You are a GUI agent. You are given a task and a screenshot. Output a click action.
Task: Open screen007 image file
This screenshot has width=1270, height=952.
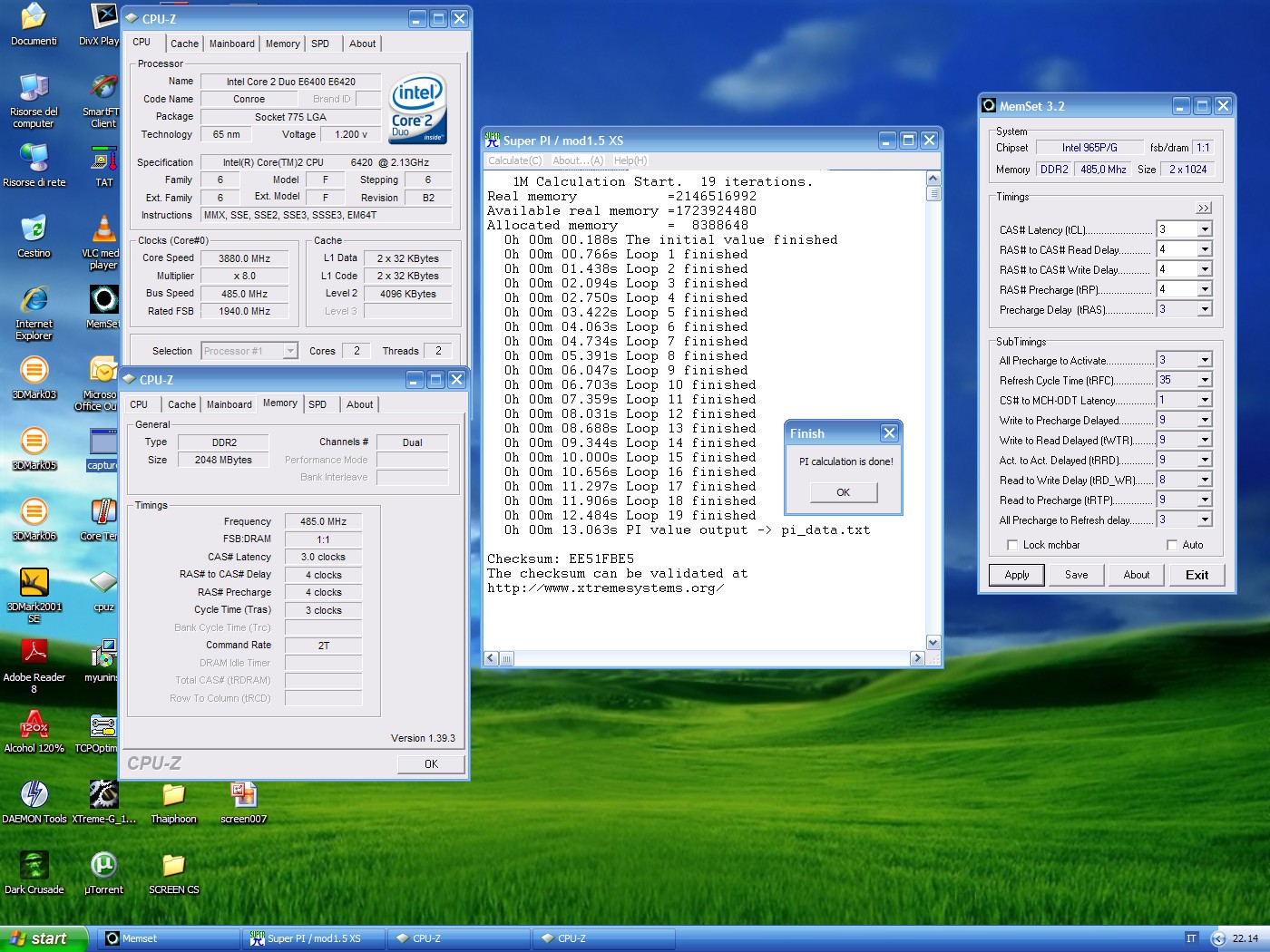[243, 801]
